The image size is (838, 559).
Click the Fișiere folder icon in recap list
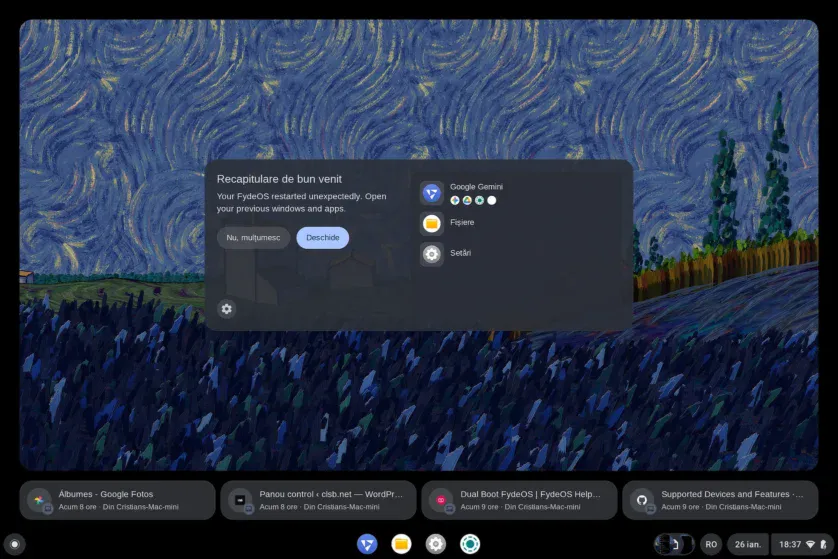coord(431,223)
